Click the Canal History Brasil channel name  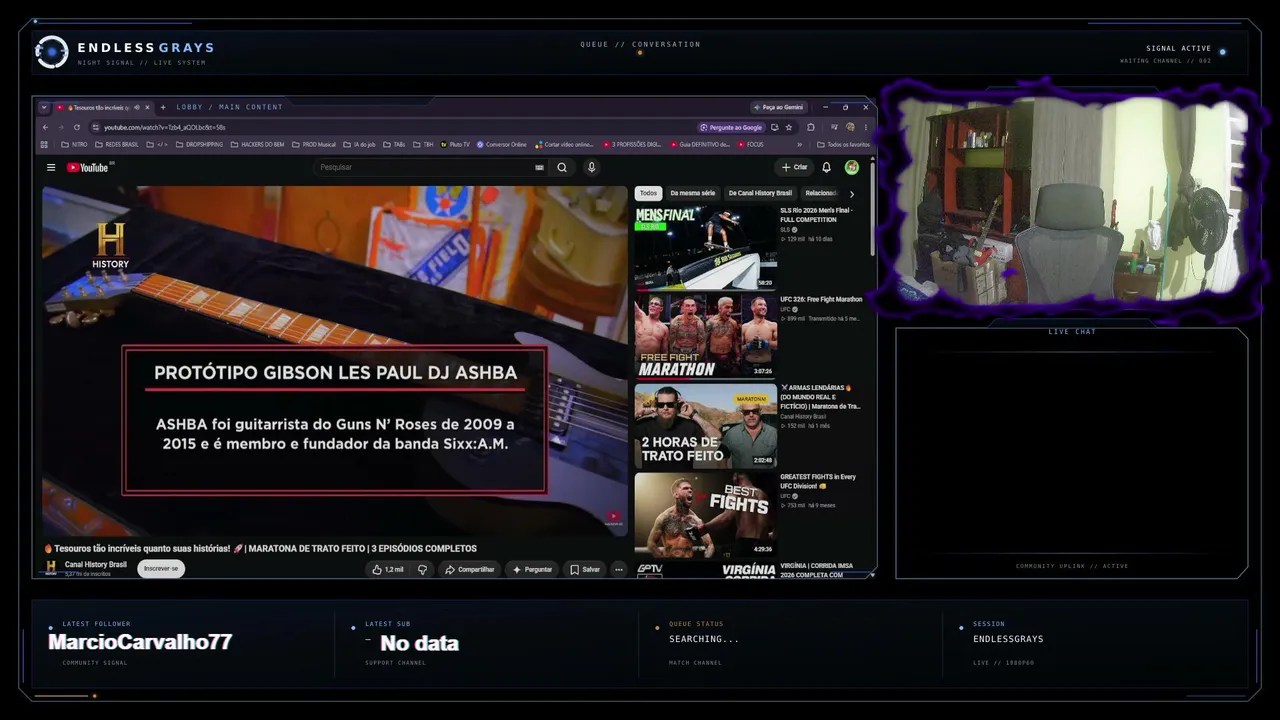[96, 564]
